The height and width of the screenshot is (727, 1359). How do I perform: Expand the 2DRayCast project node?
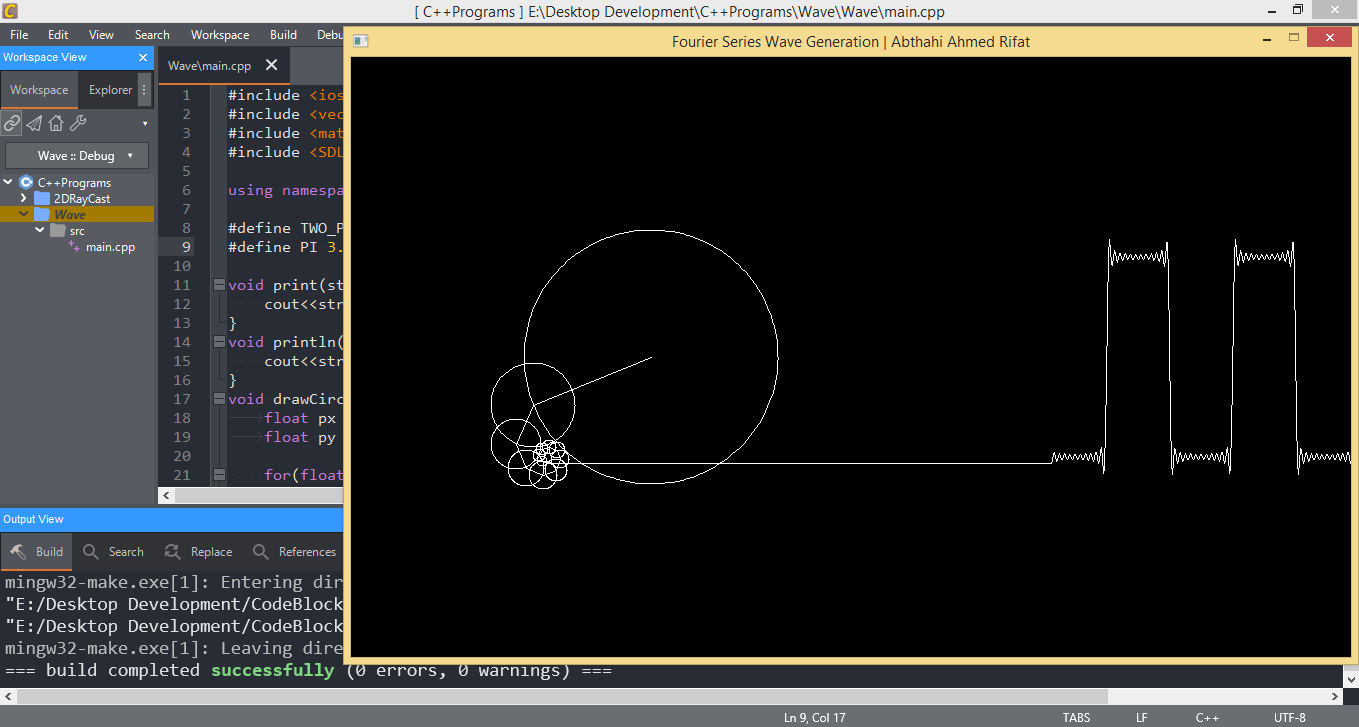[24, 199]
